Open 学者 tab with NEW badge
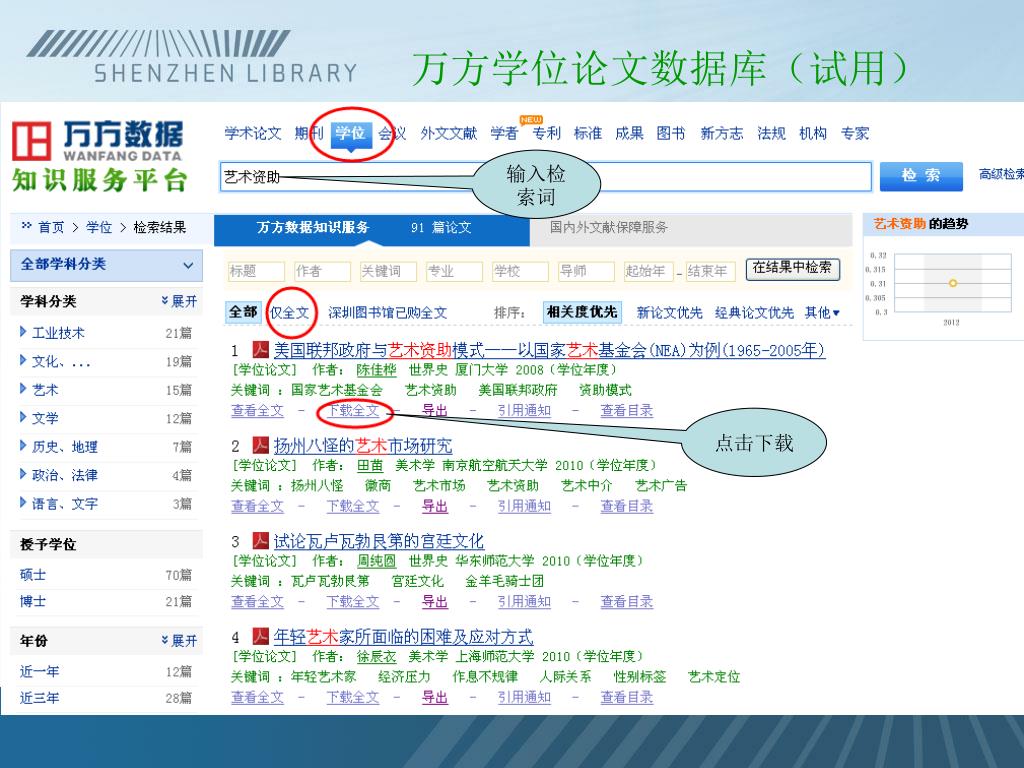Viewport: 1024px width, 768px height. pyautogui.click(x=504, y=133)
